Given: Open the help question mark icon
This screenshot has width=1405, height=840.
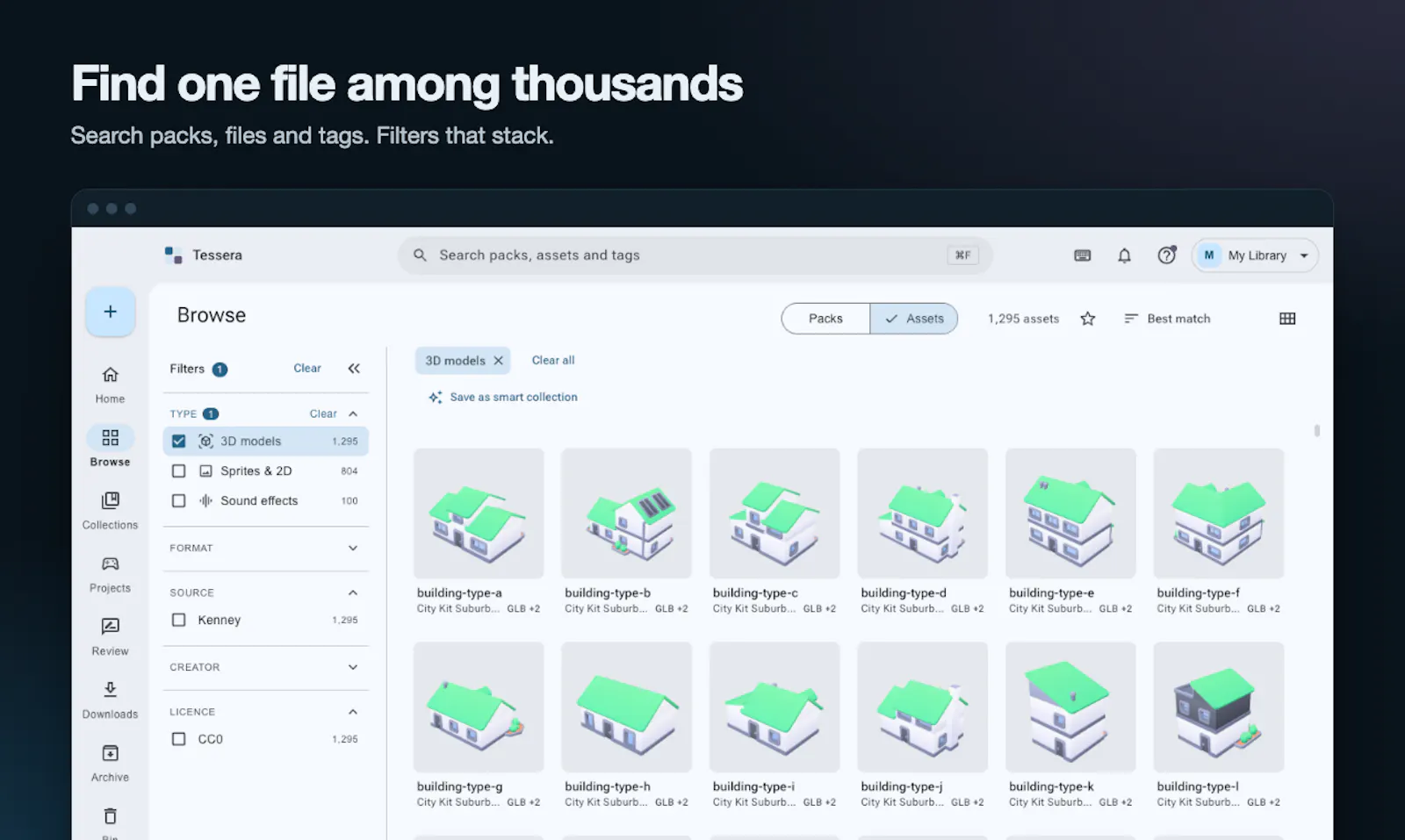Looking at the screenshot, I should point(1166,255).
